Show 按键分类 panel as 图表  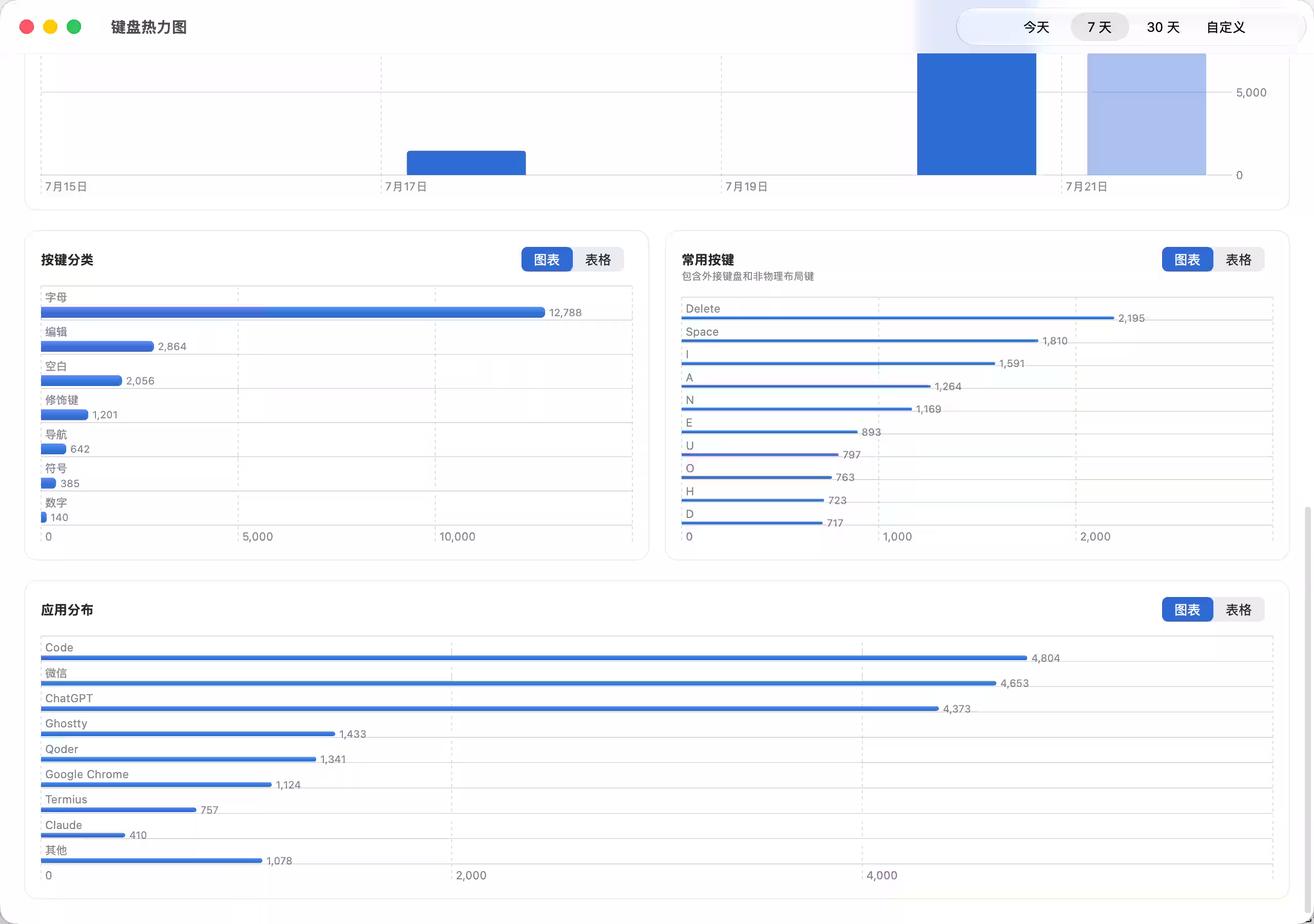point(547,259)
